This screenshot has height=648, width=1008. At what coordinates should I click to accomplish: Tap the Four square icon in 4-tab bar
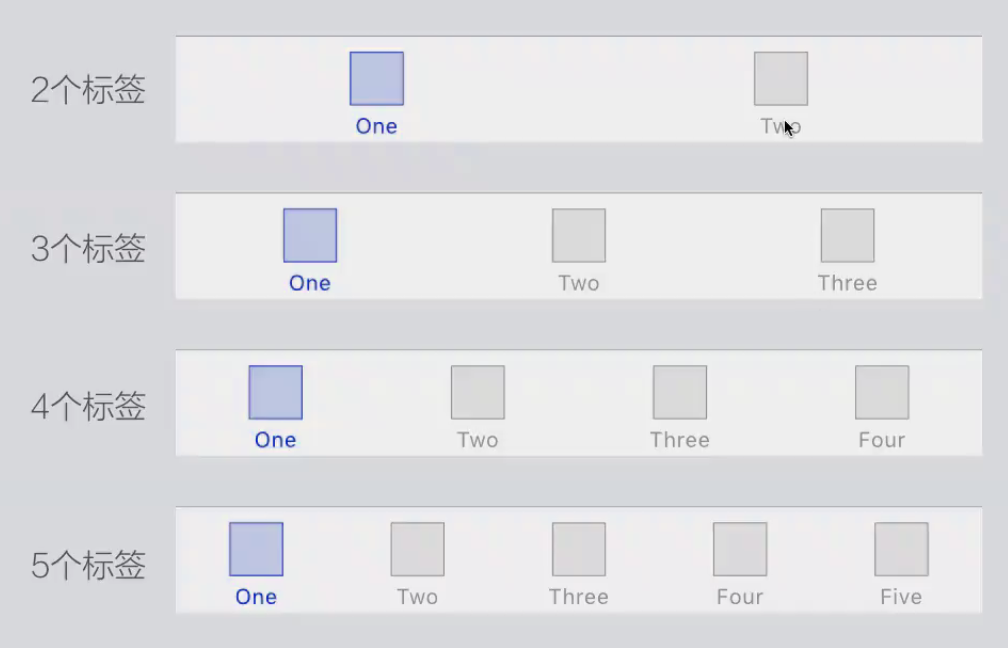[881, 393]
